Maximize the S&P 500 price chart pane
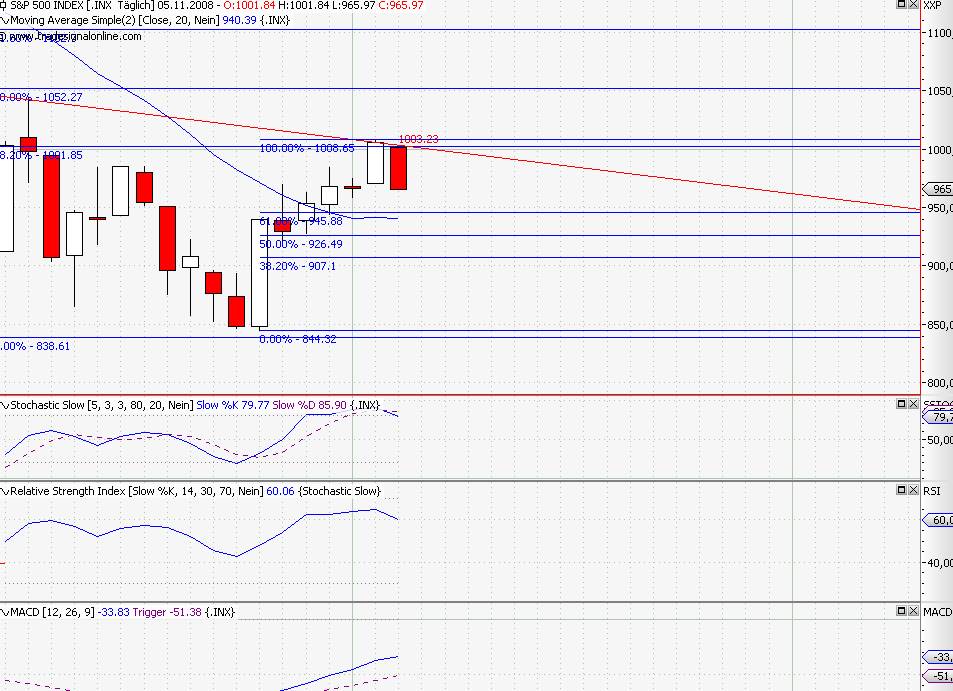 (x=901, y=4)
